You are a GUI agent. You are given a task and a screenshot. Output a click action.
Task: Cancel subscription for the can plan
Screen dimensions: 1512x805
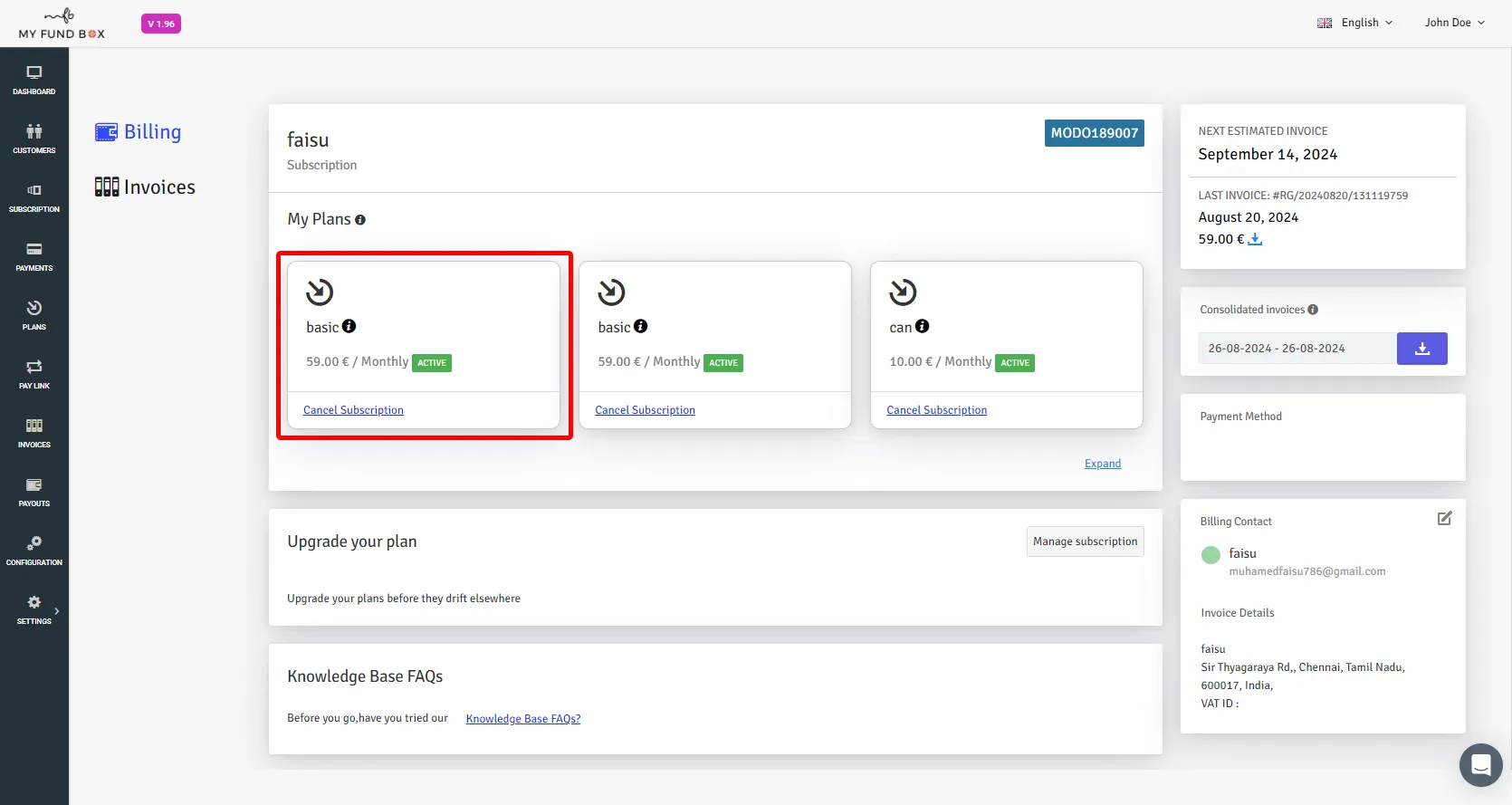[937, 410]
